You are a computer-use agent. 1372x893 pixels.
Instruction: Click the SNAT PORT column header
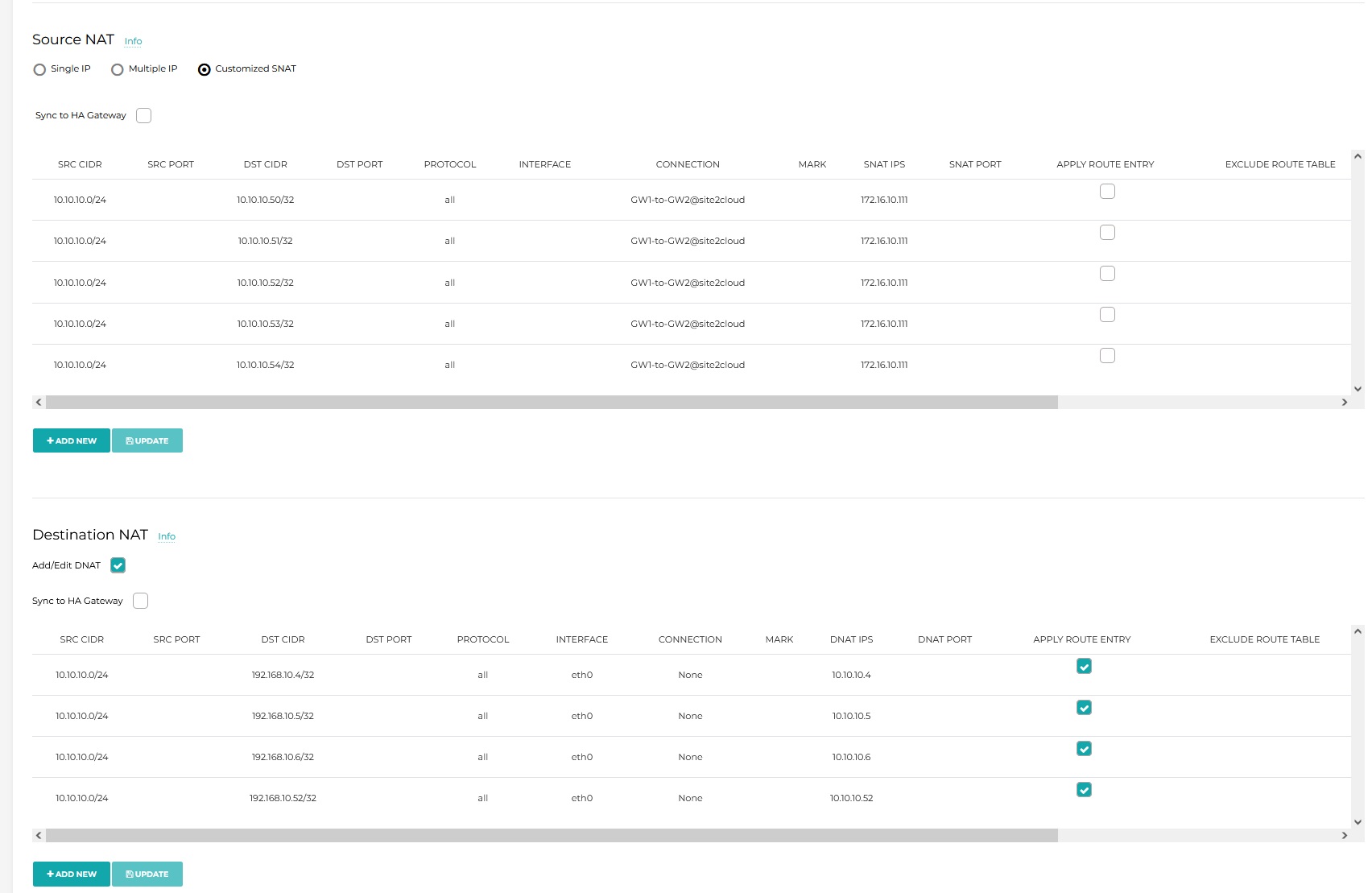[975, 164]
